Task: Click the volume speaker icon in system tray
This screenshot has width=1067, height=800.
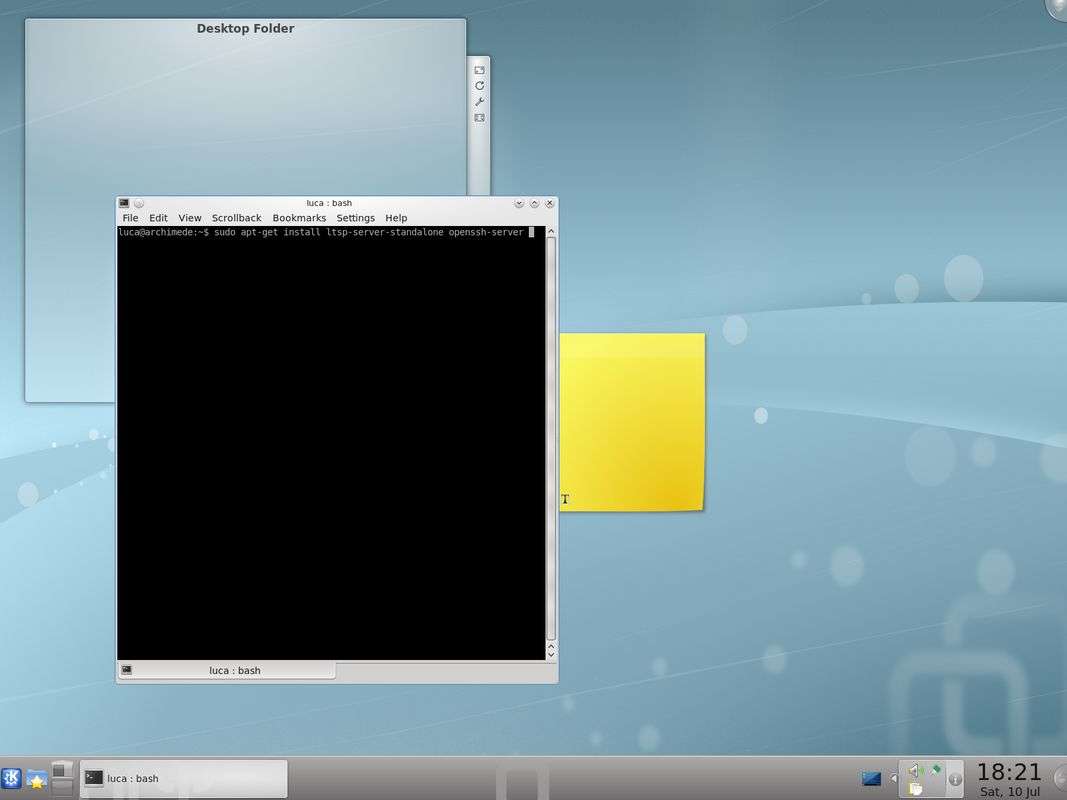Action: pyautogui.click(x=913, y=770)
